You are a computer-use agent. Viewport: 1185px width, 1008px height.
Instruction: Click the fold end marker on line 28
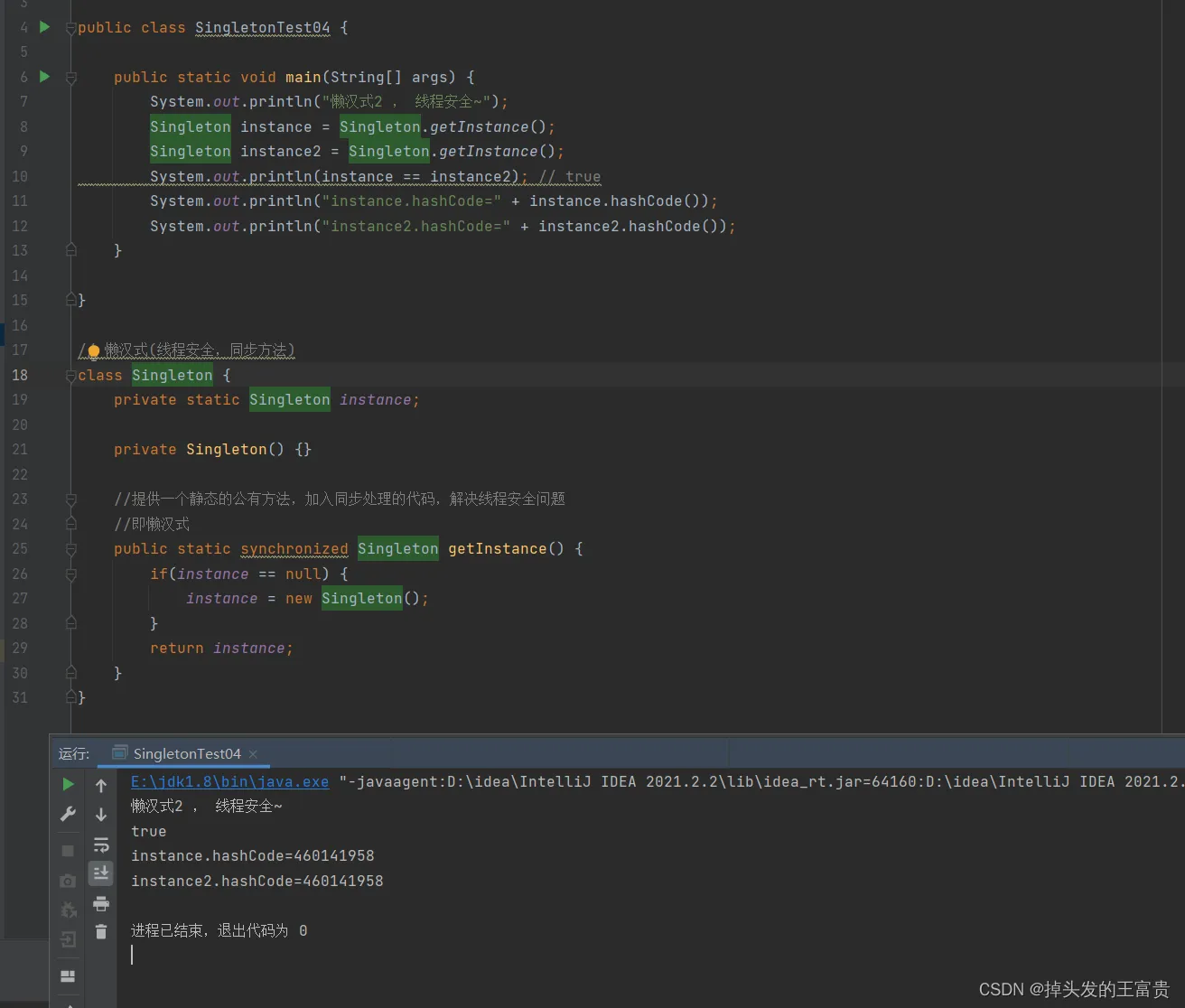[71, 622]
